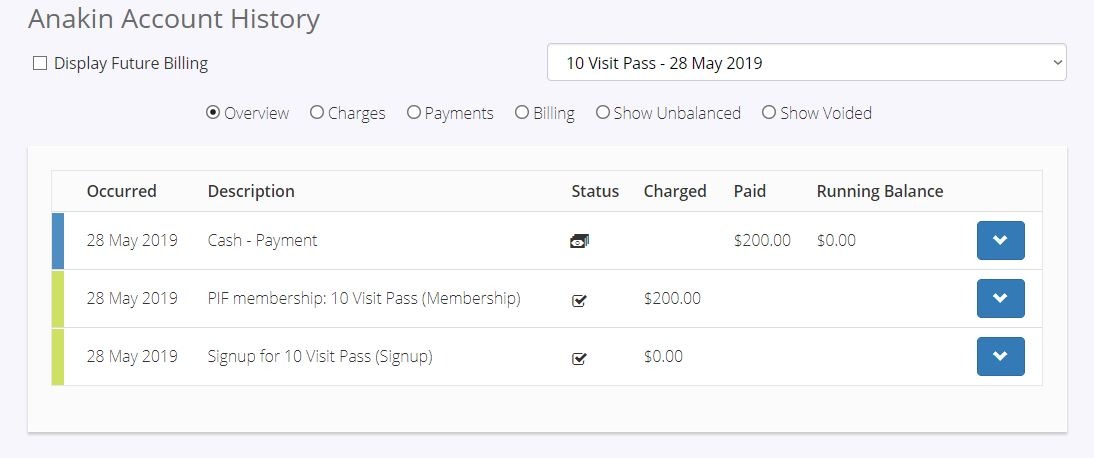This screenshot has width=1094, height=458.
Task: Enable the Display Future Billing checkbox
Action: click(40, 64)
